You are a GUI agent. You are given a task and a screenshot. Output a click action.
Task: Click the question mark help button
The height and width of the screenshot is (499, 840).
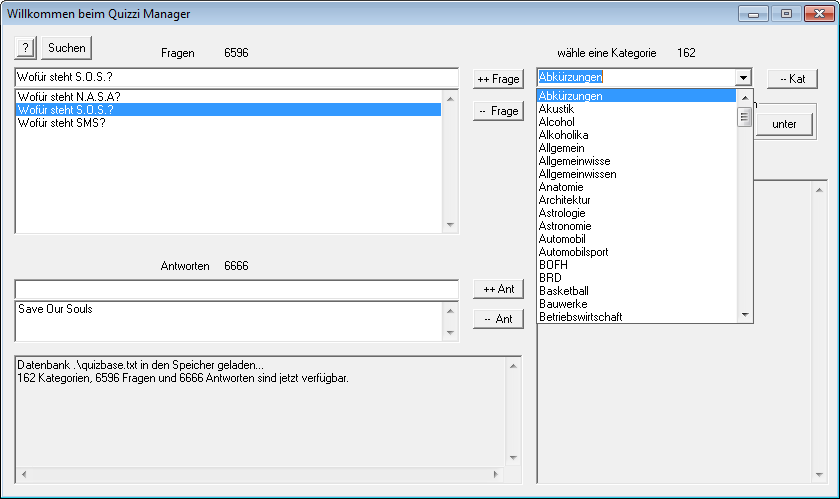click(x=26, y=48)
